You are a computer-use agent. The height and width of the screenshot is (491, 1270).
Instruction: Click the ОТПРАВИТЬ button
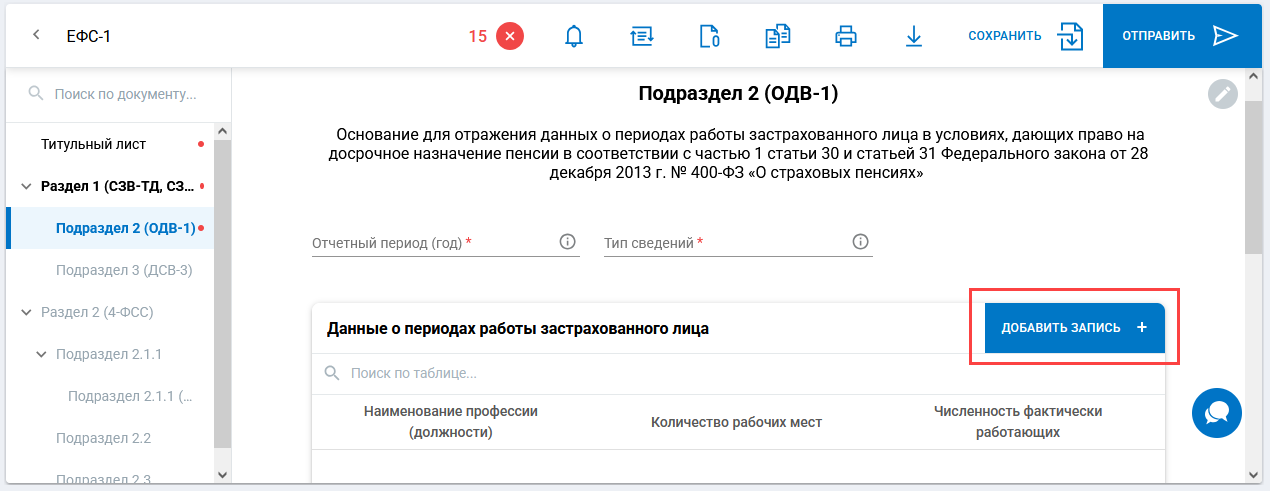(1179, 36)
